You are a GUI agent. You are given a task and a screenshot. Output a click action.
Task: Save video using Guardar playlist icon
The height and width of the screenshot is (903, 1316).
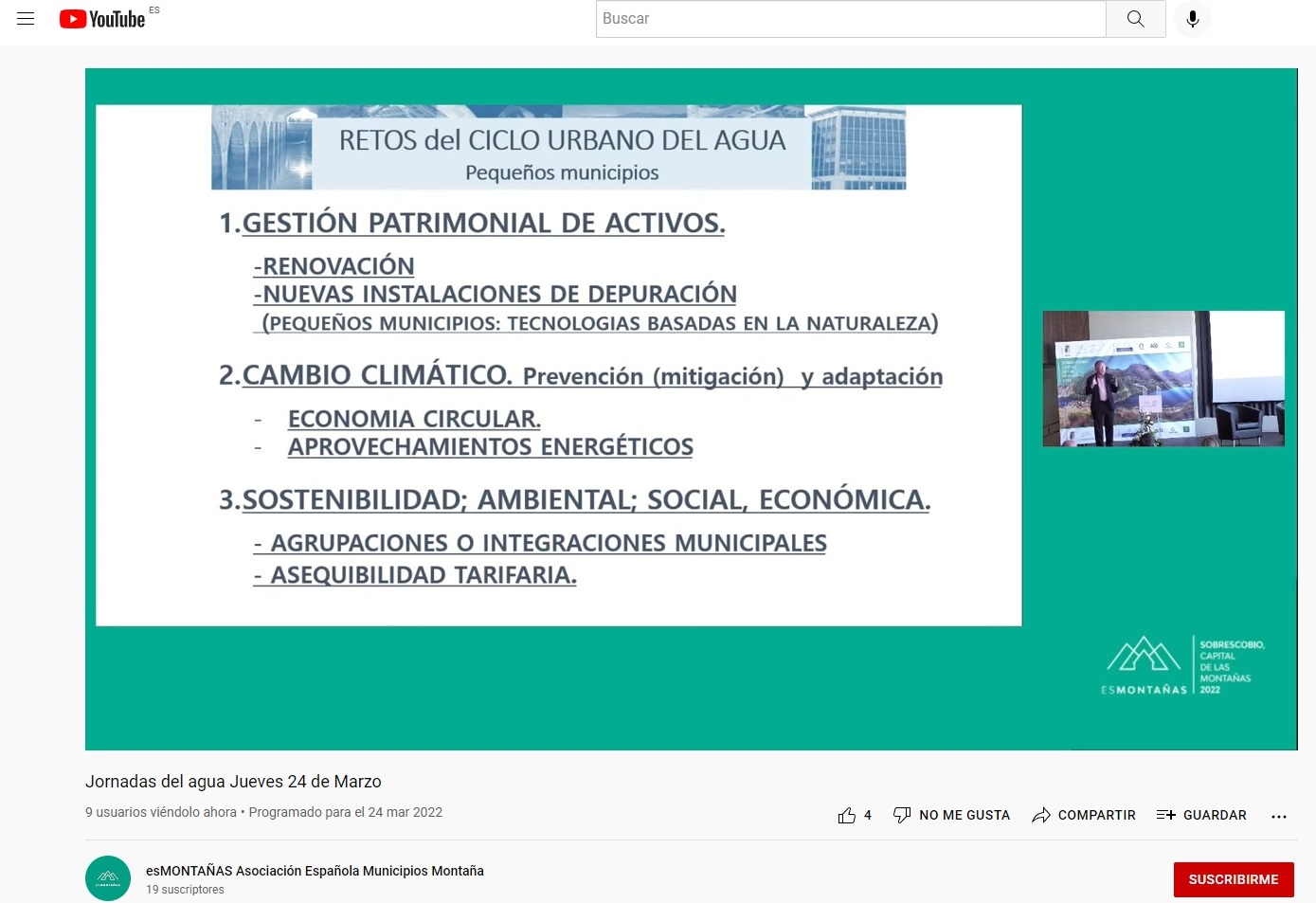point(1165,815)
